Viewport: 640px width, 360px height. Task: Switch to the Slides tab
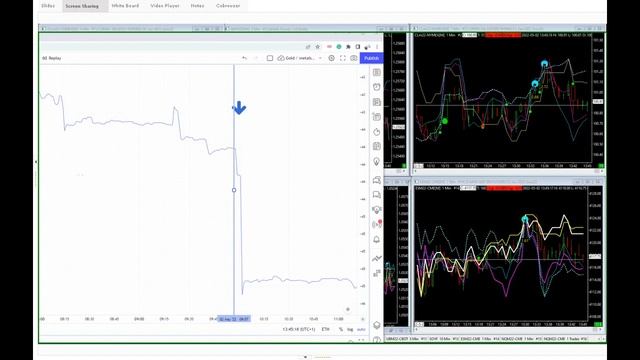pos(48,6)
